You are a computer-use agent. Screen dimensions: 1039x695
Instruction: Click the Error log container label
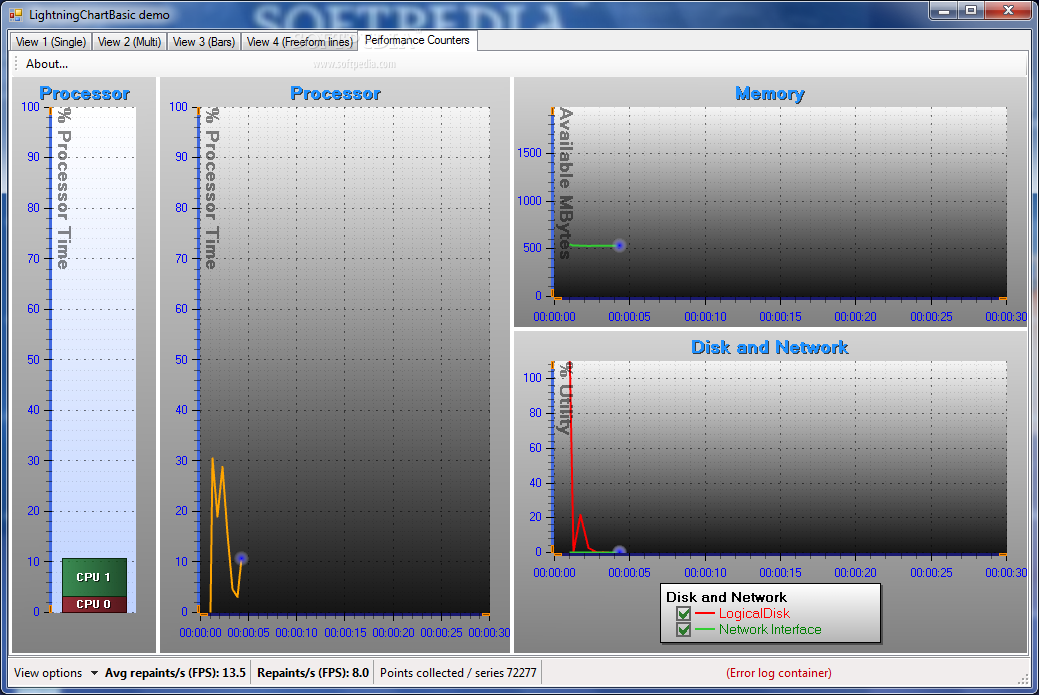tap(779, 672)
